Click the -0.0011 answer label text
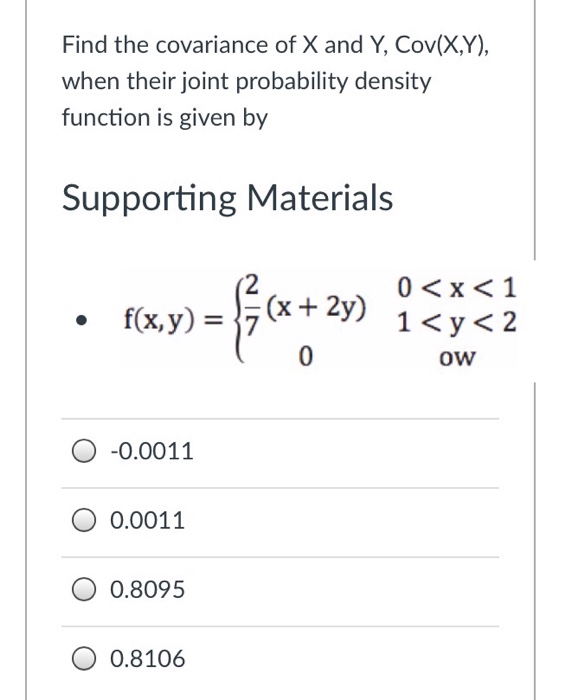The width and height of the screenshot is (572, 700). tap(152, 451)
